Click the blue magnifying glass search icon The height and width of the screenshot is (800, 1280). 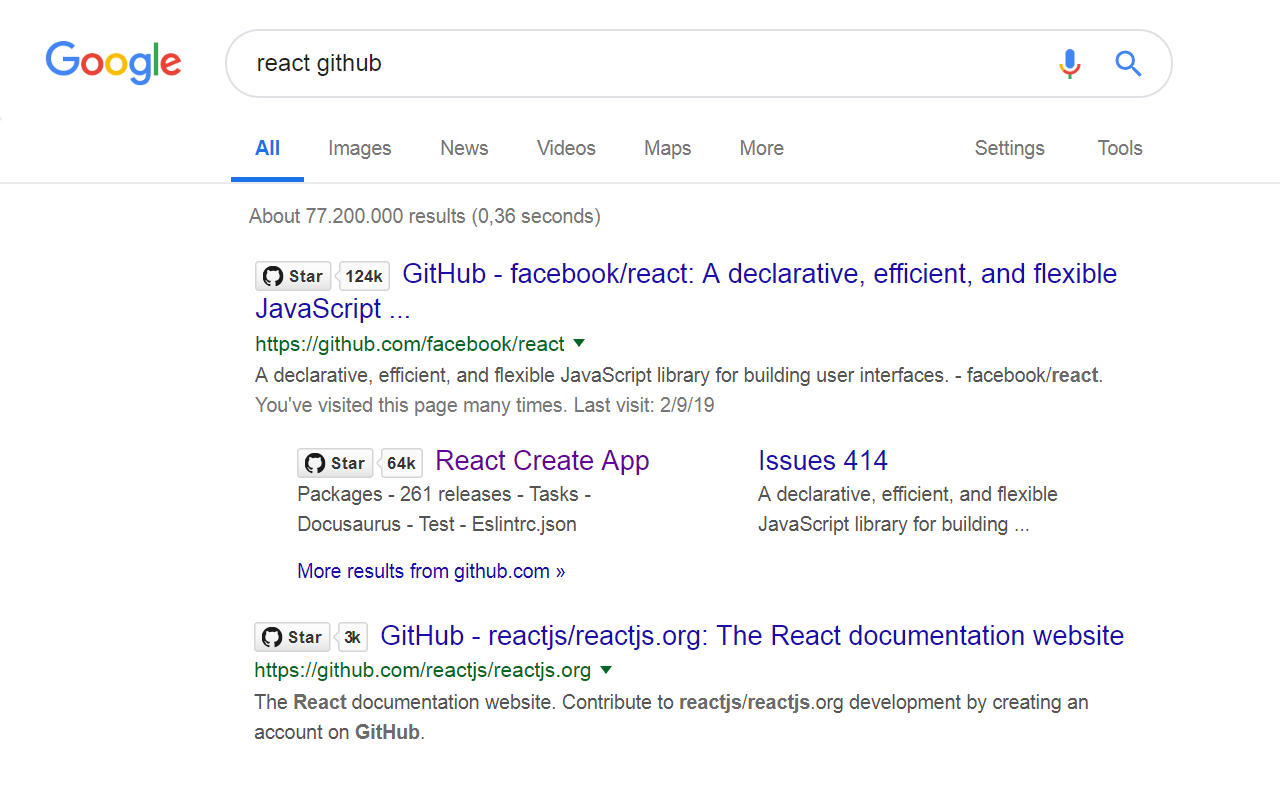click(x=1128, y=64)
